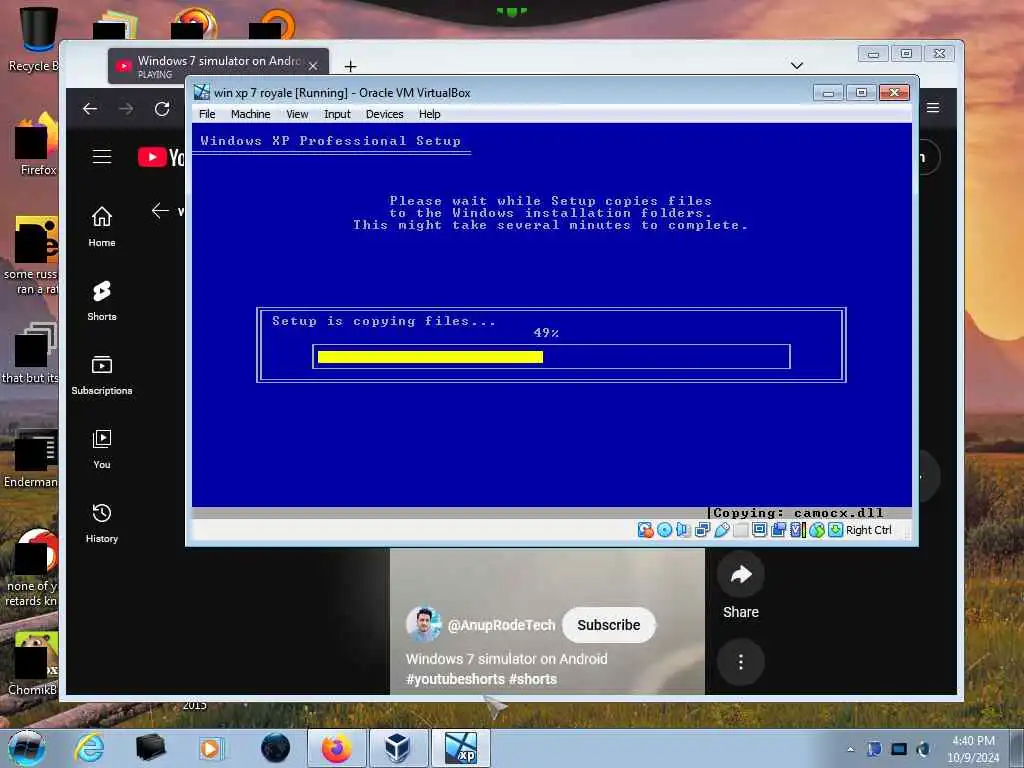Open the browser's hamburger application menu

coord(933,108)
